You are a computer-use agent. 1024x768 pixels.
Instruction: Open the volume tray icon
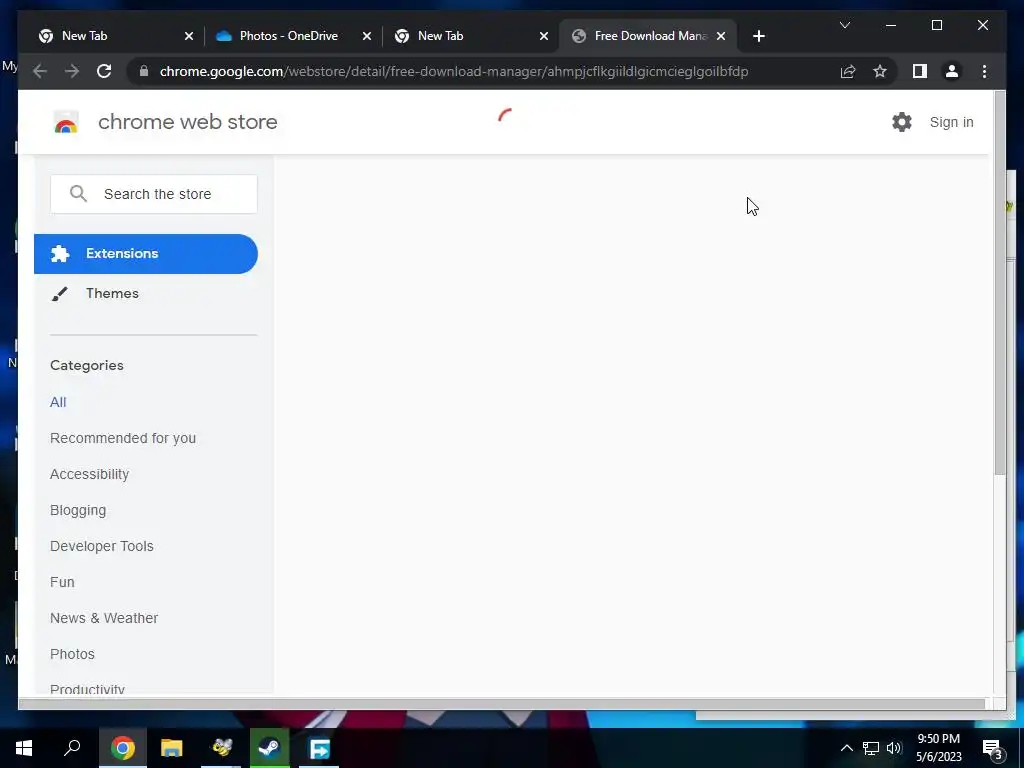[x=894, y=748]
